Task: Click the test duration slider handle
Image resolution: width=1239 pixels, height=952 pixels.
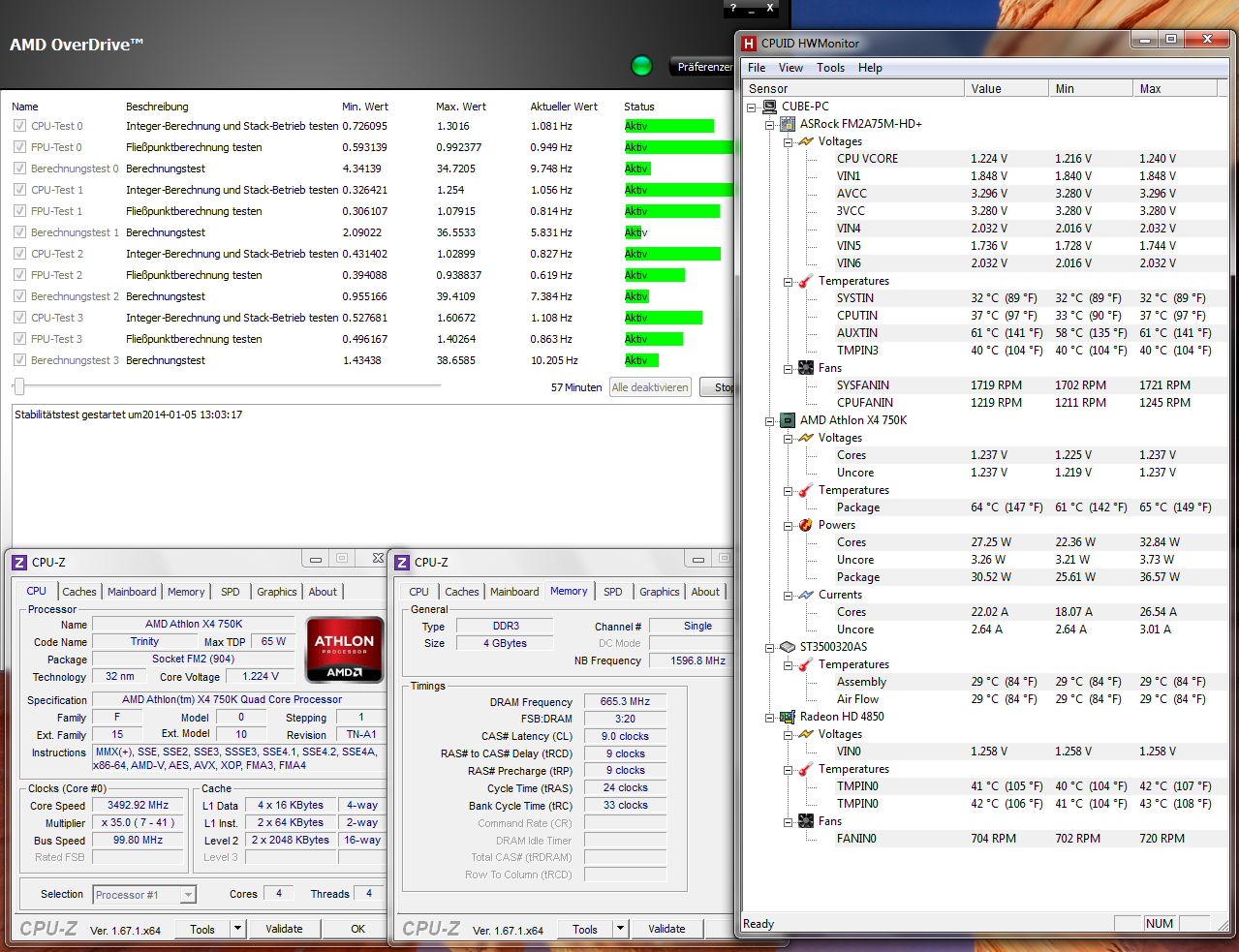Action: tap(19, 386)
